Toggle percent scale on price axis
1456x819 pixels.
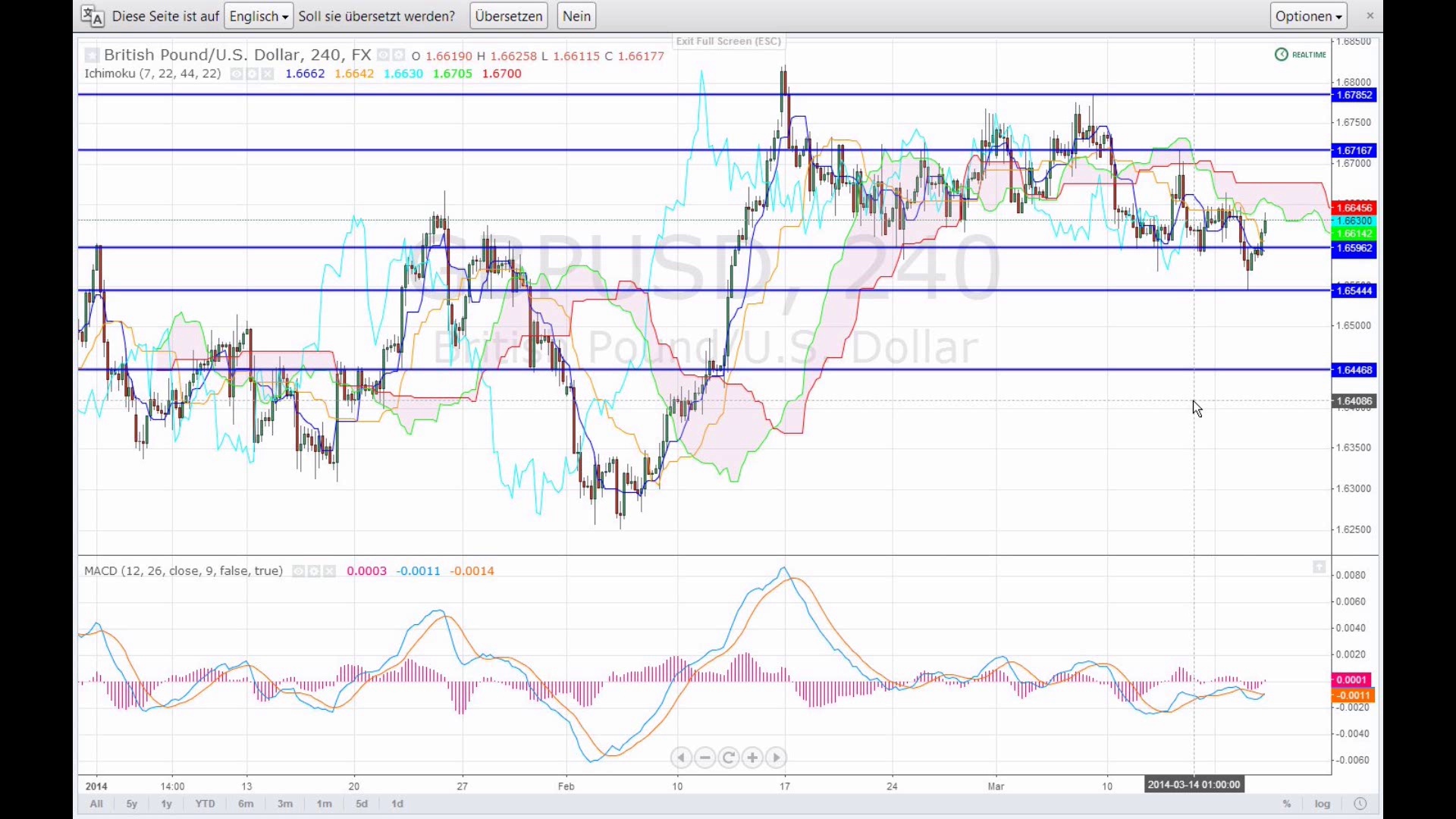coord(1287,804)
